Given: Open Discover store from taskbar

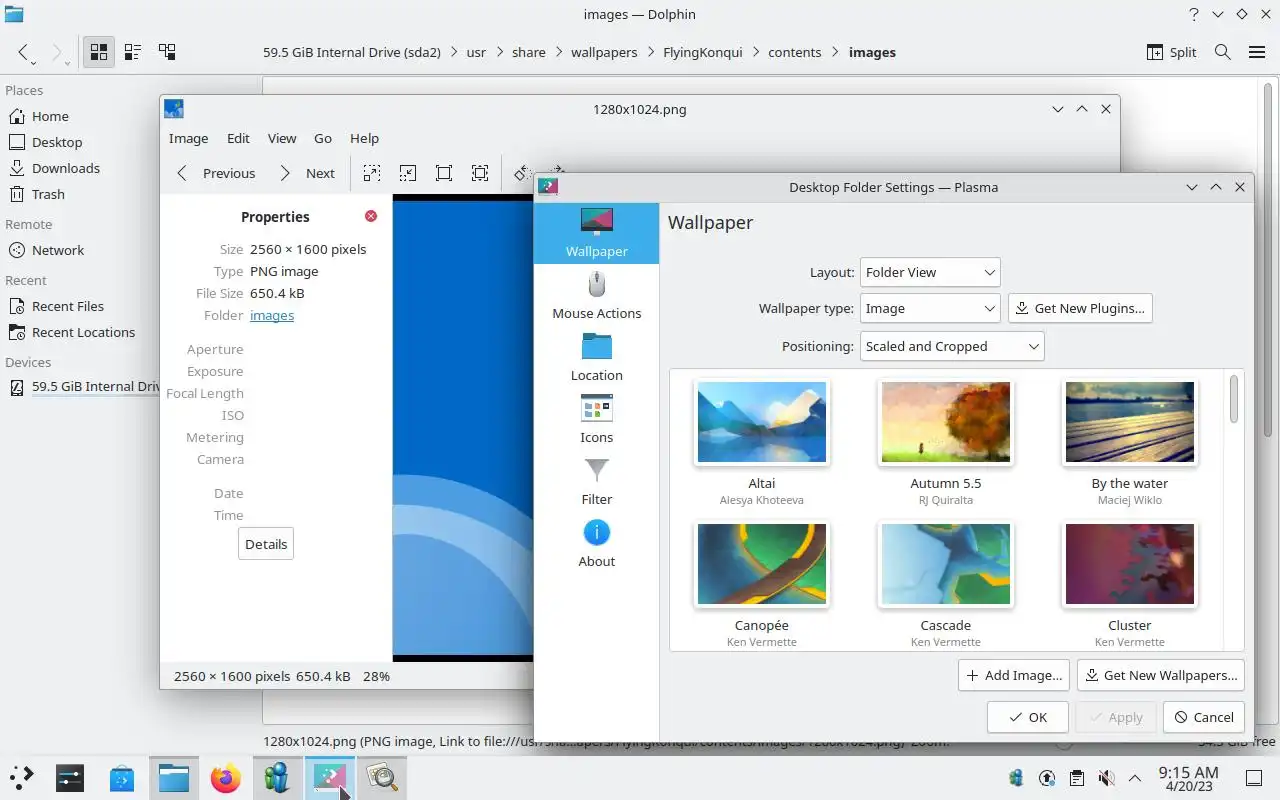Looking at the screenshot, I should click(122, 777).
